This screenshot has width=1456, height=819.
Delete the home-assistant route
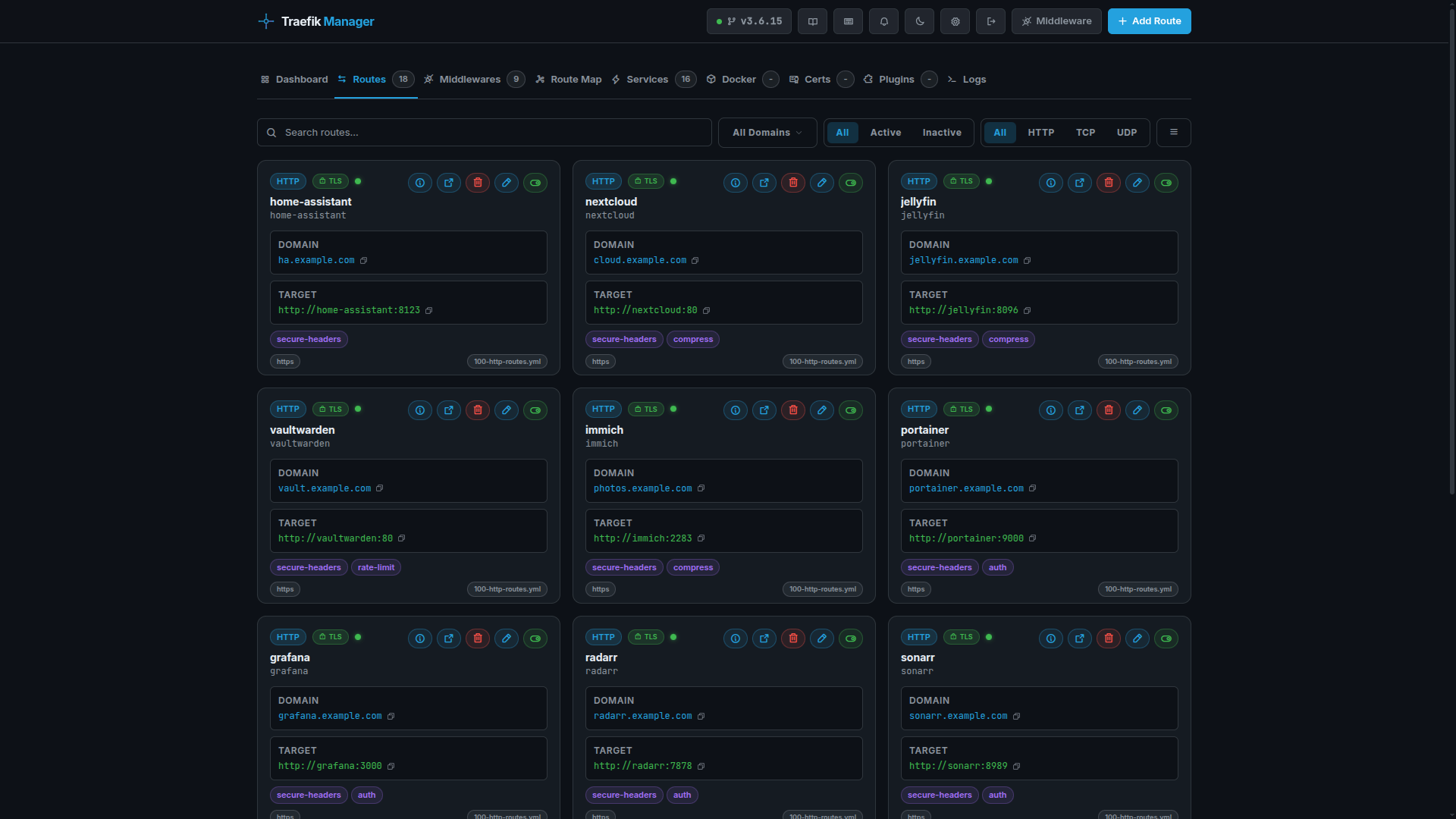478,183
